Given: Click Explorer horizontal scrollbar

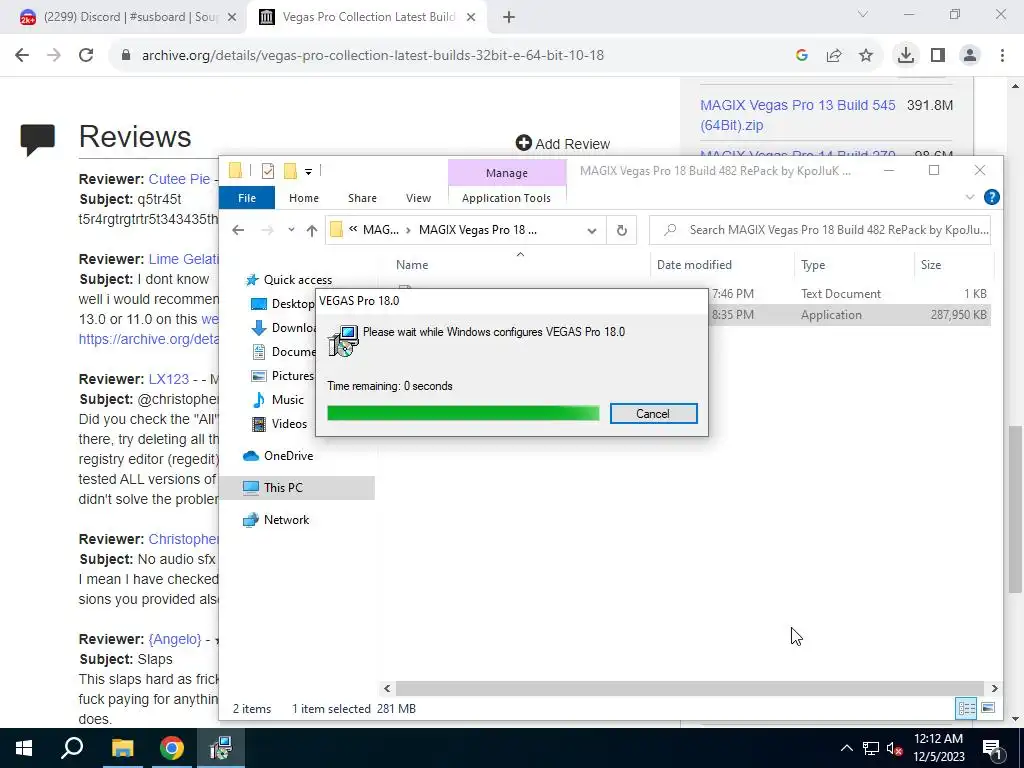Looking at the screenshot, I should pos(690,688).
